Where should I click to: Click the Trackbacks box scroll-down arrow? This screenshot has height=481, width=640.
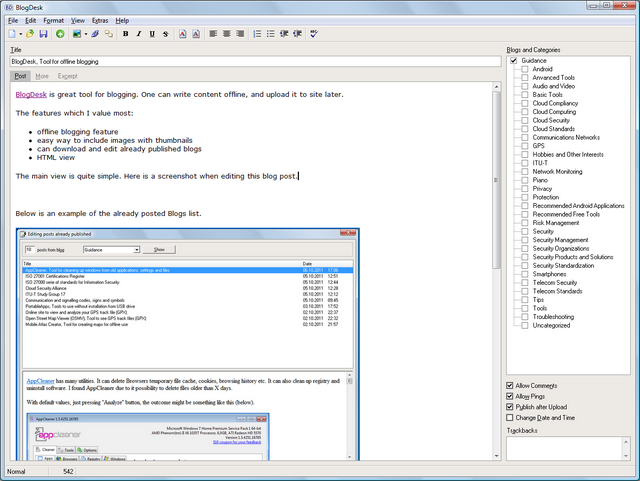pos(626,456)
